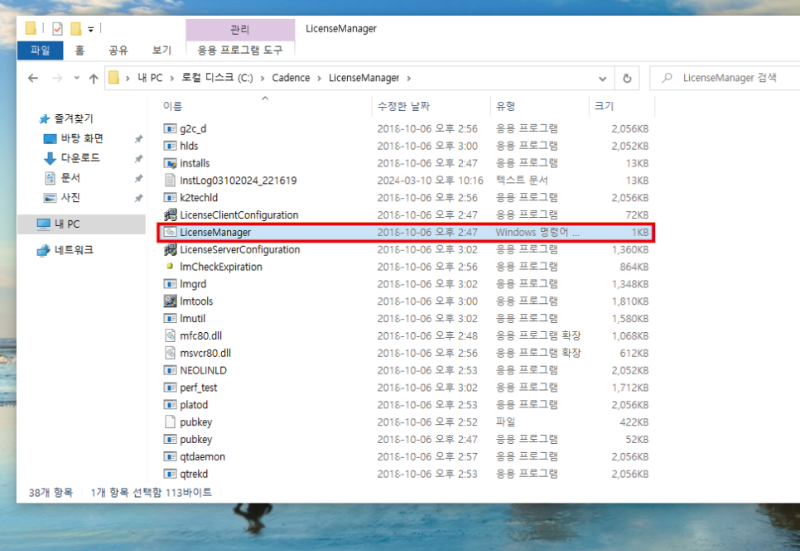Open 바탕 화면 in the sidebar
The height and width of the screenshot is (551, 800).
coord(82,138)
